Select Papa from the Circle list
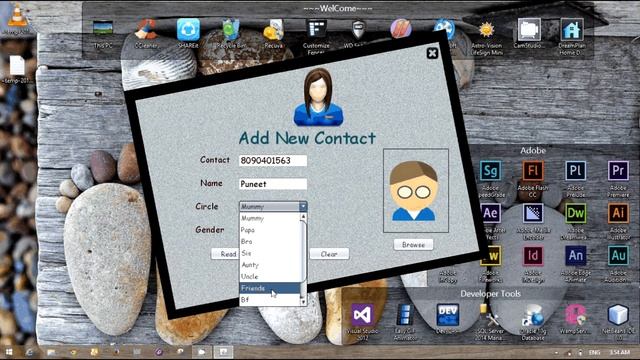Screen dimensions: 640x360 [x=270, y=230]
